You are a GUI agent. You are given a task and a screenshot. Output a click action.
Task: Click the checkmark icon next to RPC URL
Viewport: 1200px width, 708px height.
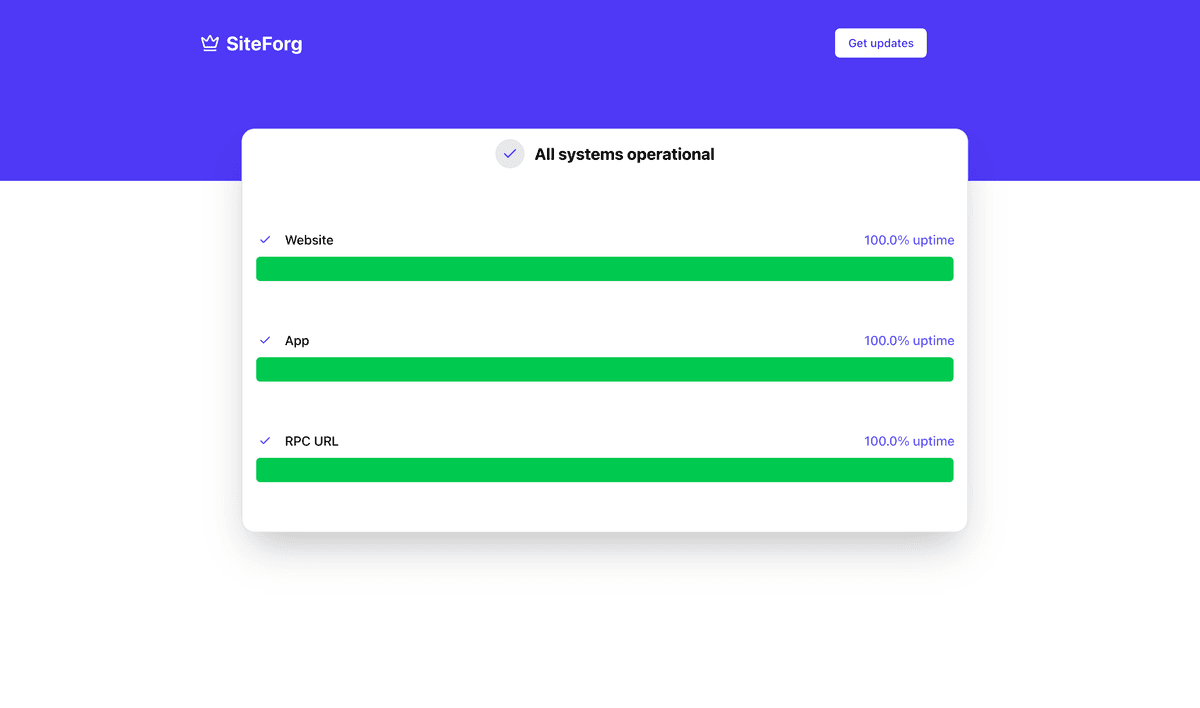(x=265, y=440)
